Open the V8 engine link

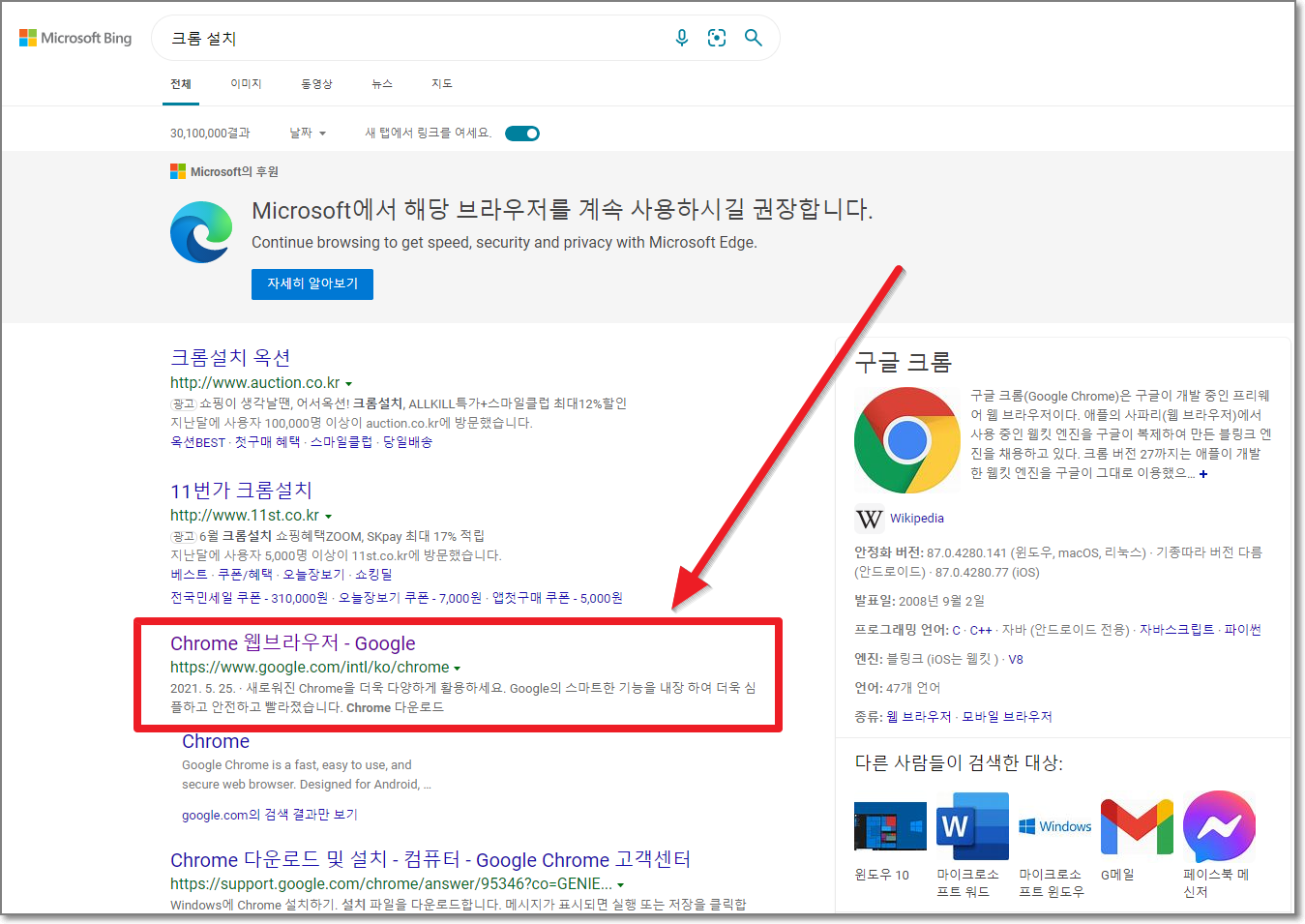(x=1016, y=659)
